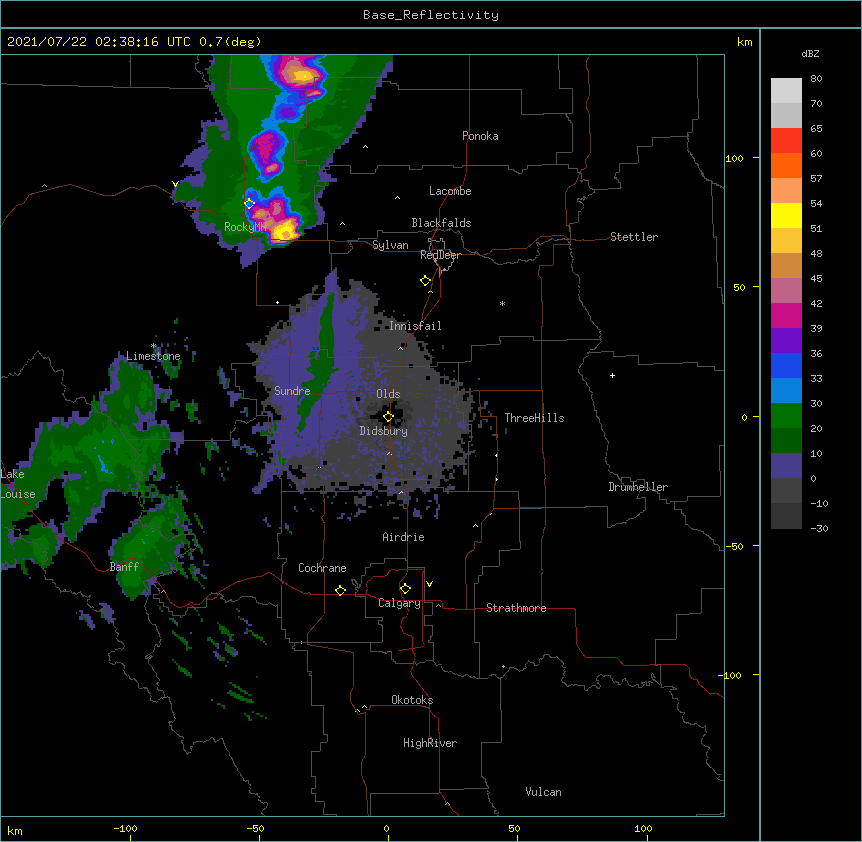Select the Airdrie label

403,537
